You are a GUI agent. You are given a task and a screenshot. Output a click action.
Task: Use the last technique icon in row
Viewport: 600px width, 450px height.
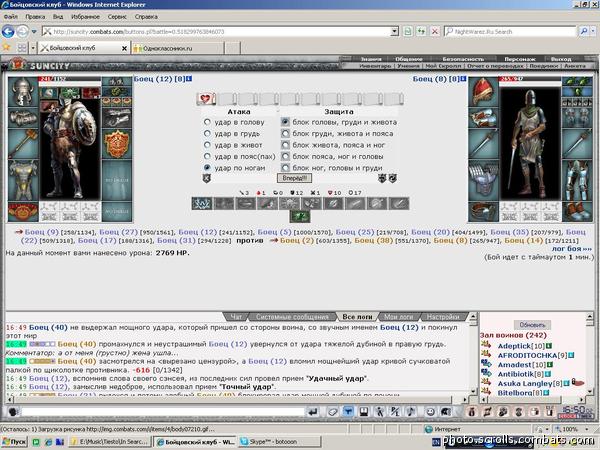398,204
